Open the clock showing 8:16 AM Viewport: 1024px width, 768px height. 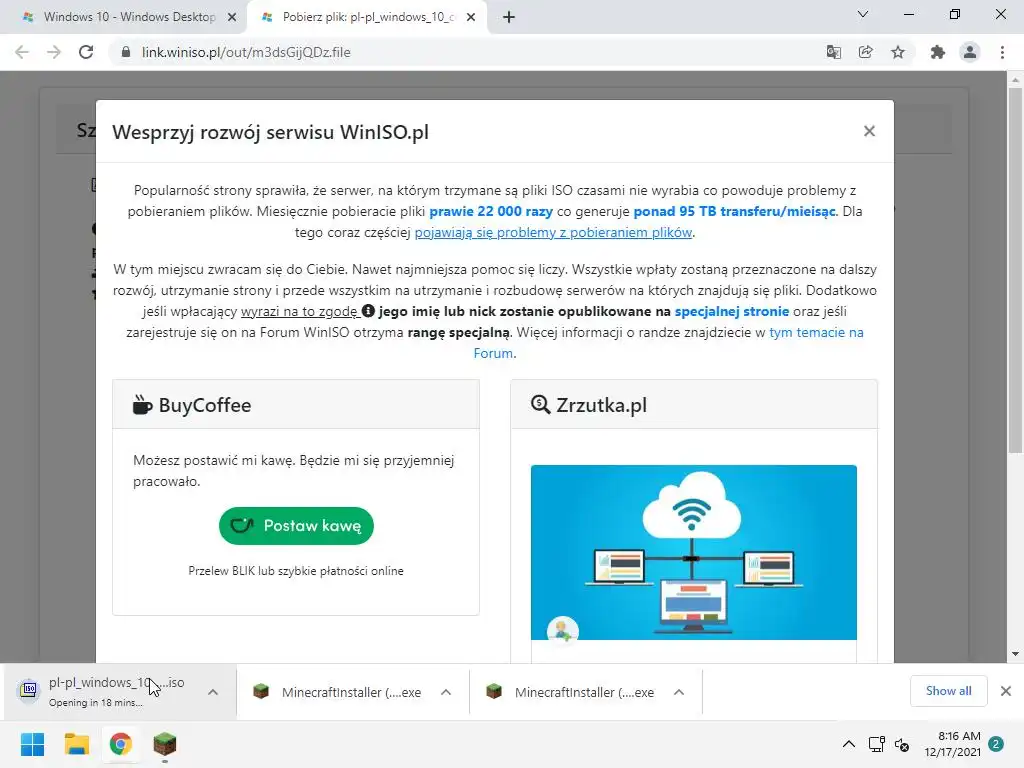click(x=953, y=744)
